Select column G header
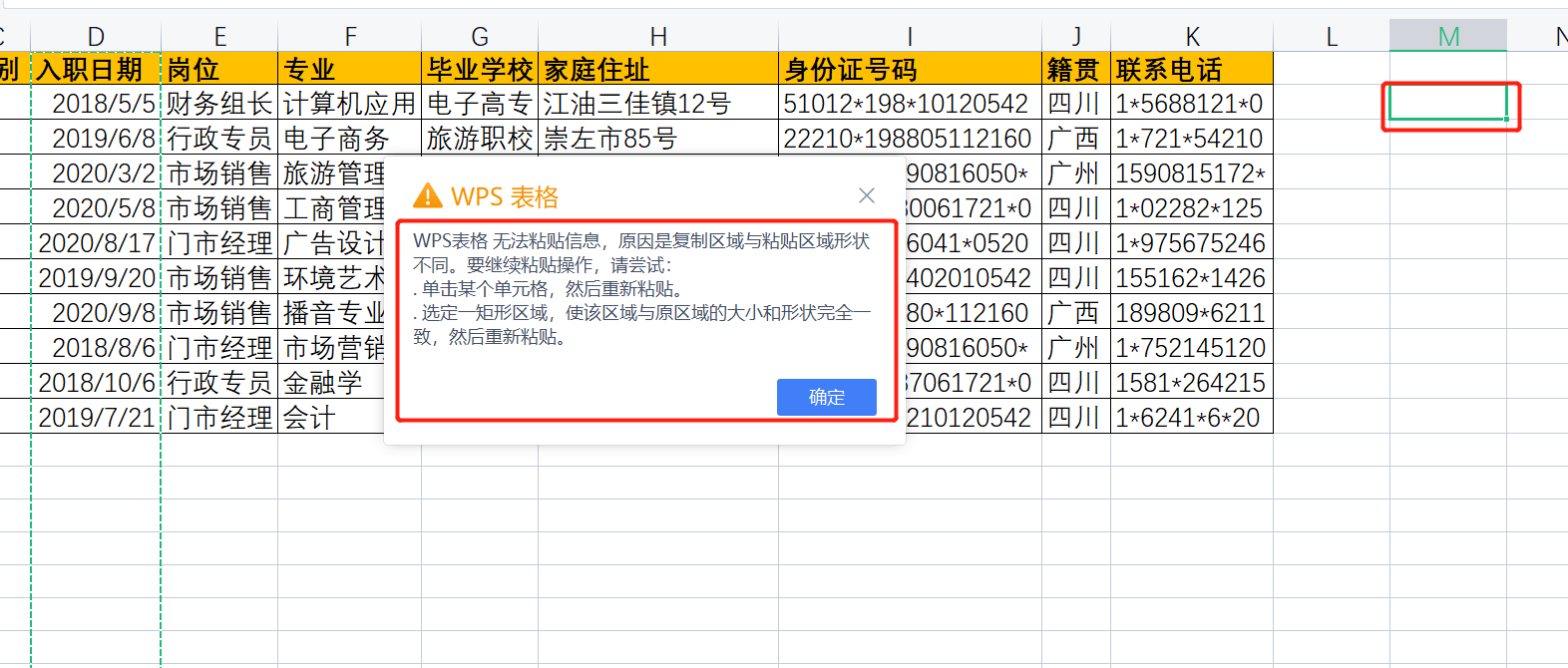The width and height of the screenshot is (1568, 668). (x=480, y=37)
